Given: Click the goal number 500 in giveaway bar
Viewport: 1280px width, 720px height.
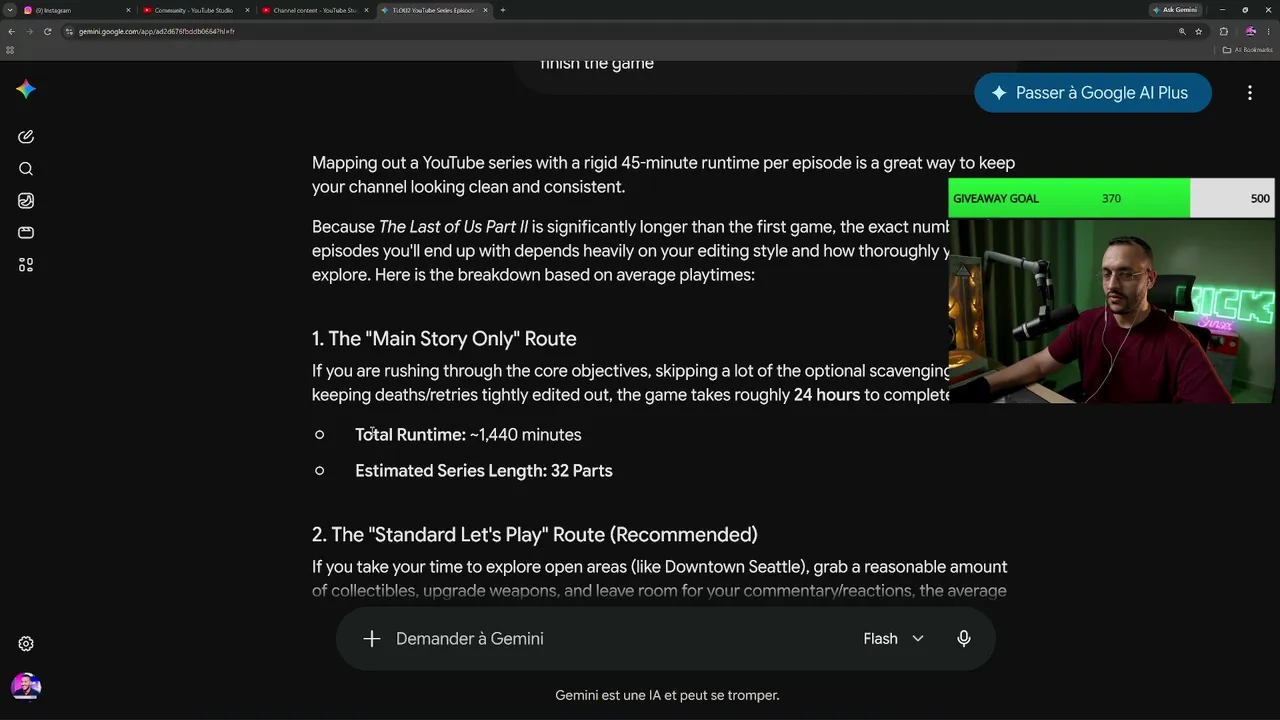Looking at the screenshot, I should (1260, 198).
